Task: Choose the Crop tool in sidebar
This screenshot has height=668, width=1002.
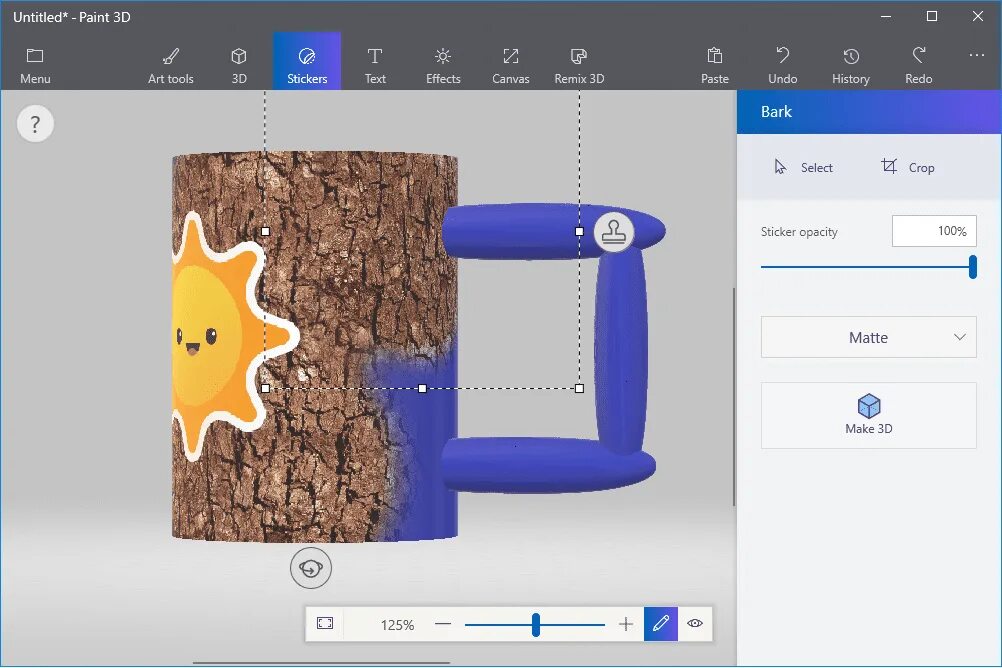Action: 907,167
